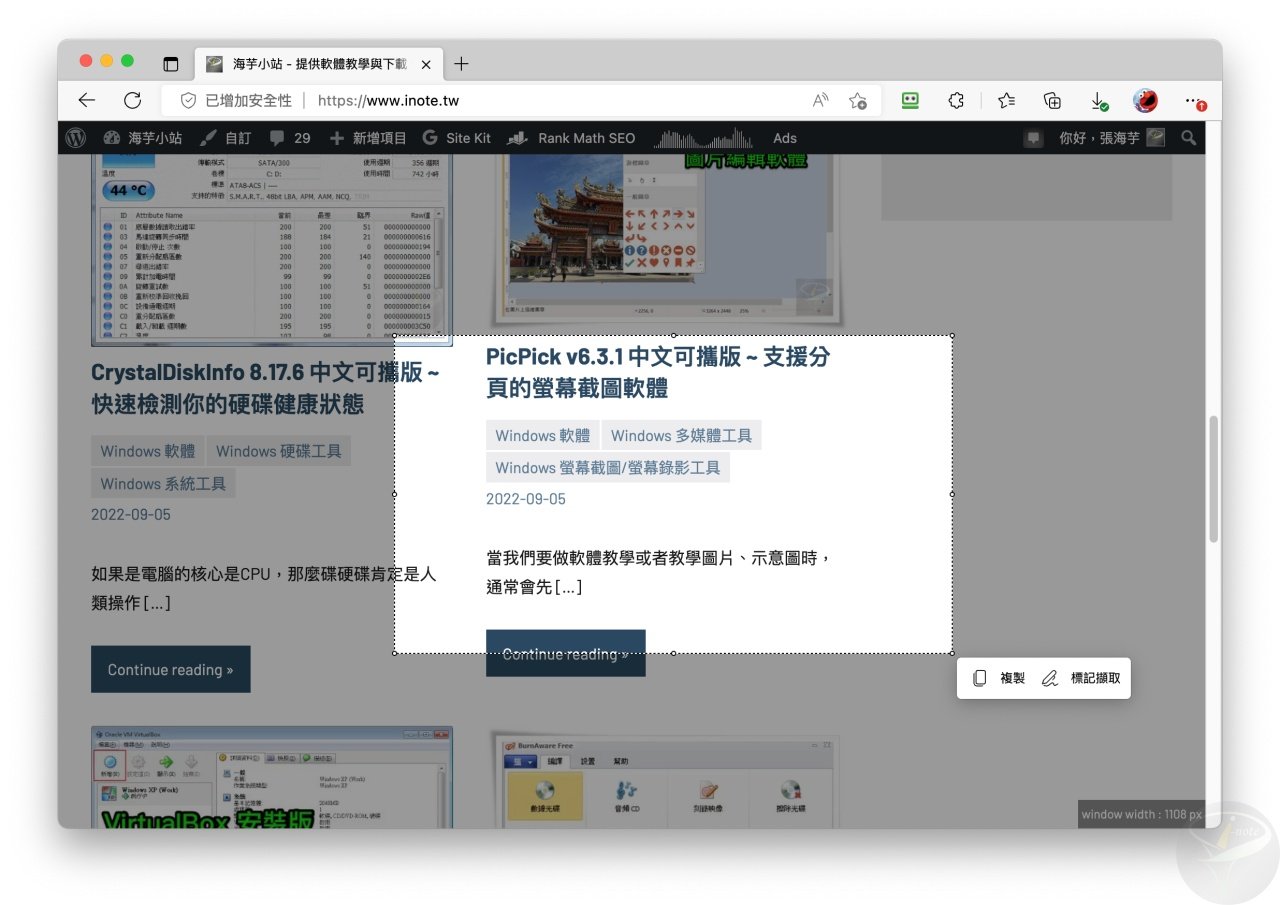1280x905 pixels.
Task: Open the admin bar search magnifier
Action: [x=1188, y=138]
